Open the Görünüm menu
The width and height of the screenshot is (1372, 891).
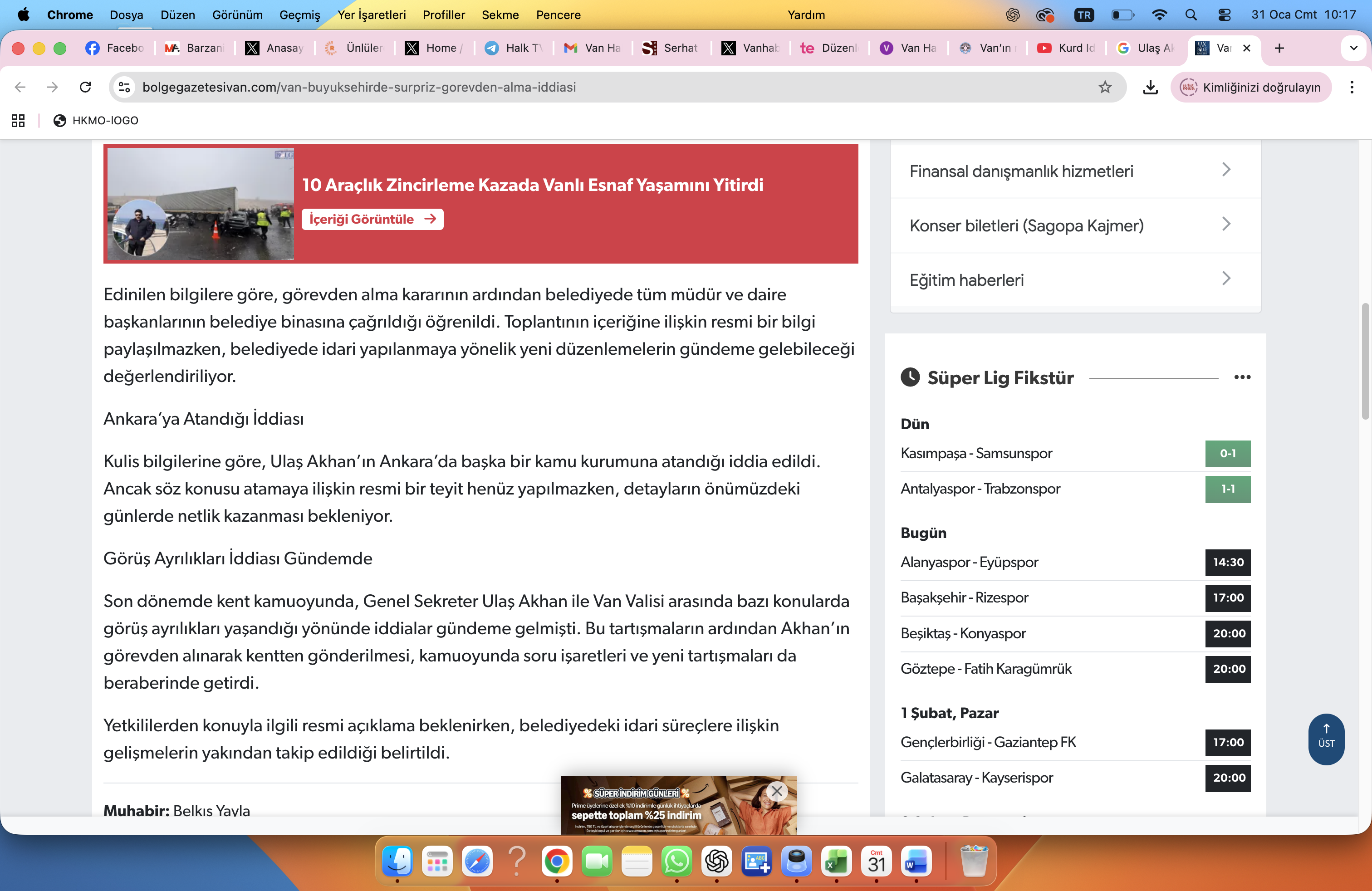[x=237, y=15]
